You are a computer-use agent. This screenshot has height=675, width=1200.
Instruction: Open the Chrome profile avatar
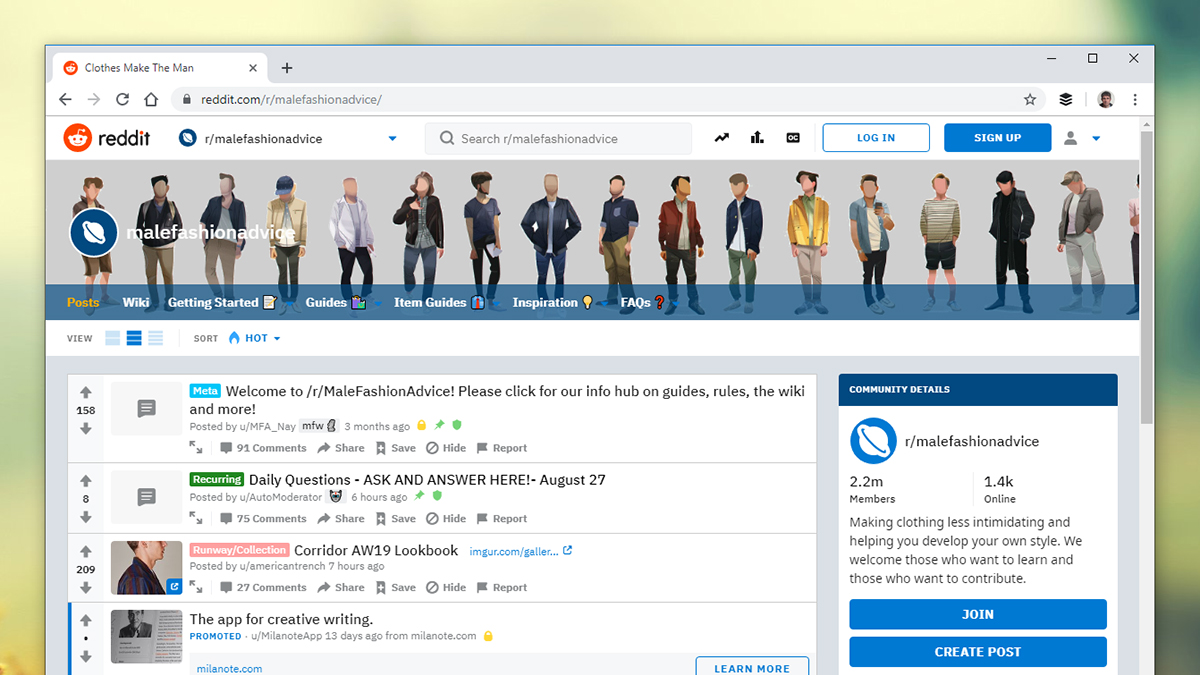[1105, 99]
